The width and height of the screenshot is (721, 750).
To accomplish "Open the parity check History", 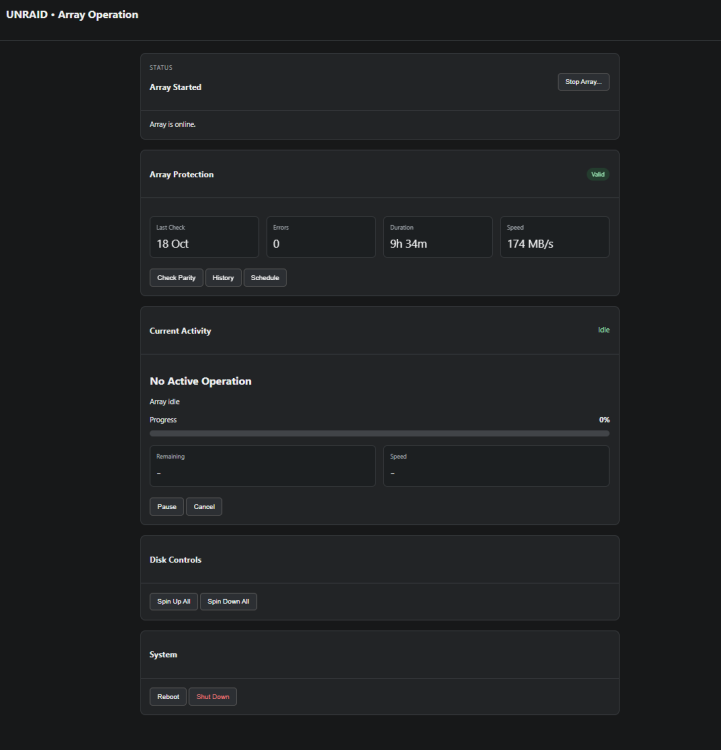I will (x=223, y=277).
